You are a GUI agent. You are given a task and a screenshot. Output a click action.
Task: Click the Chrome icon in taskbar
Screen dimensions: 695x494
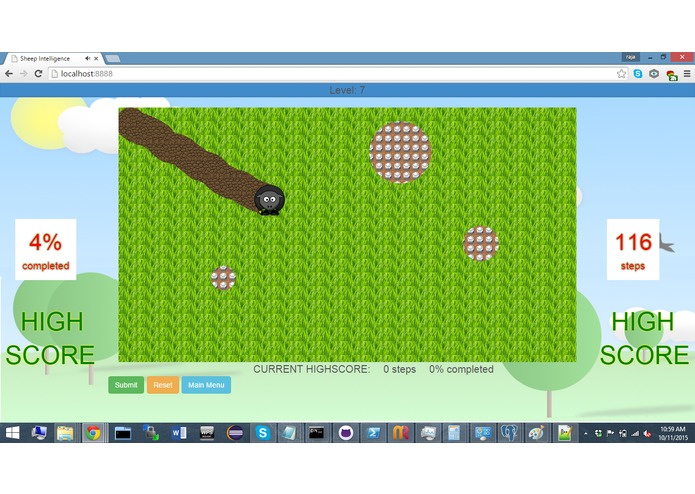click(x=93, y=433)
